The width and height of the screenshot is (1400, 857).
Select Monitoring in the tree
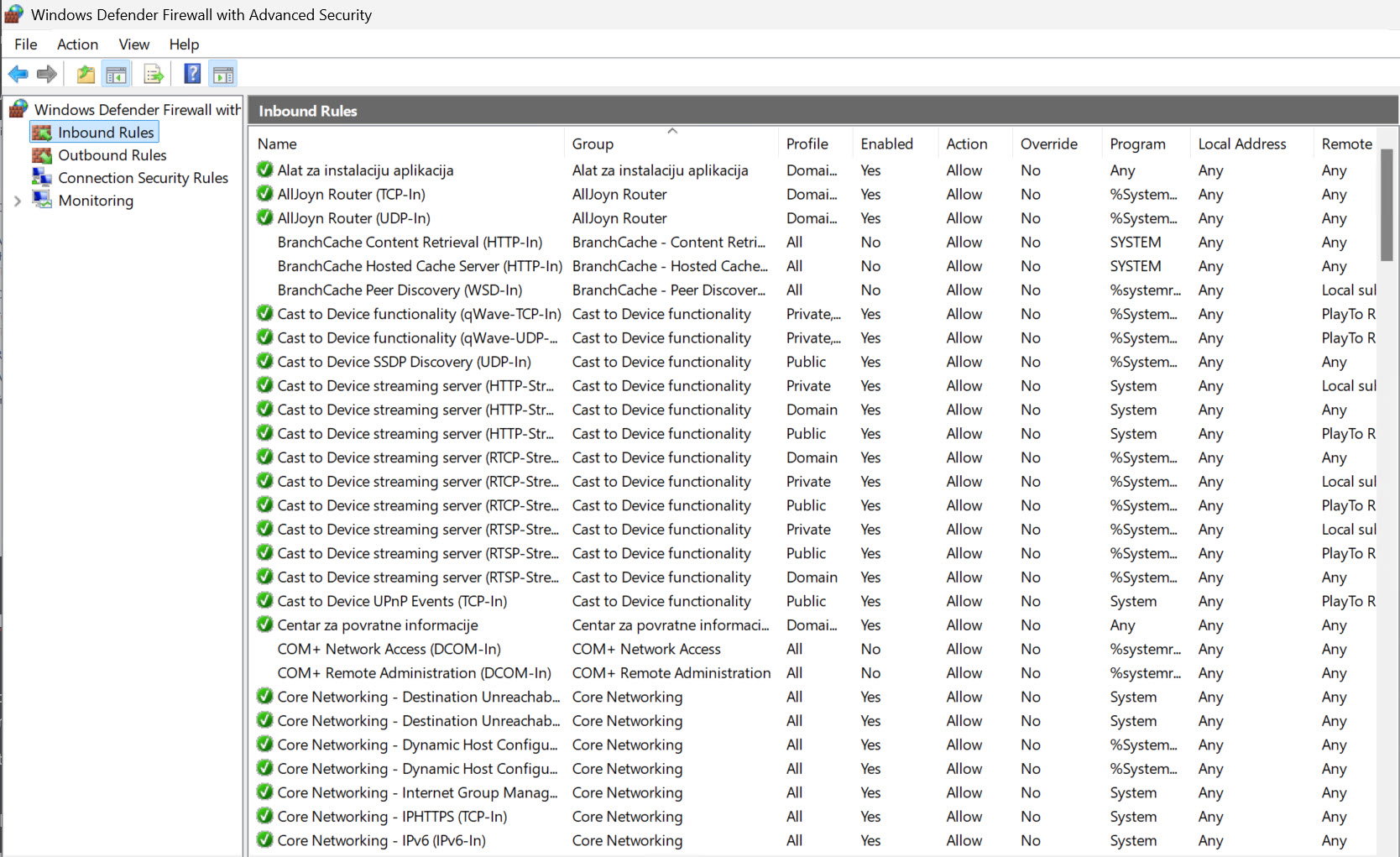click(96, 201)
